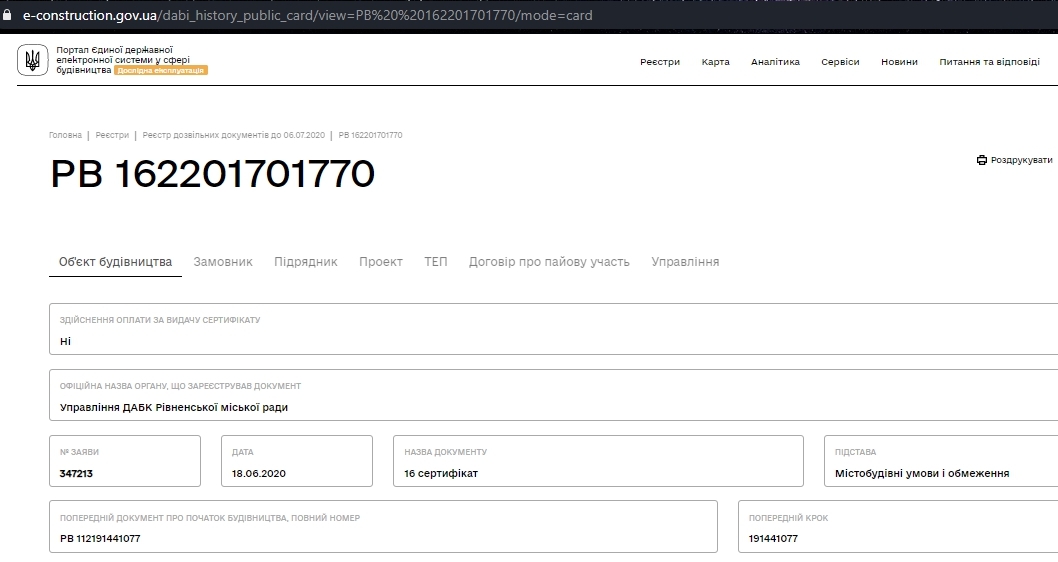The image size is (1058, 562).
Task: Click previous step value 191441077
Action: (x=773, y=538)
